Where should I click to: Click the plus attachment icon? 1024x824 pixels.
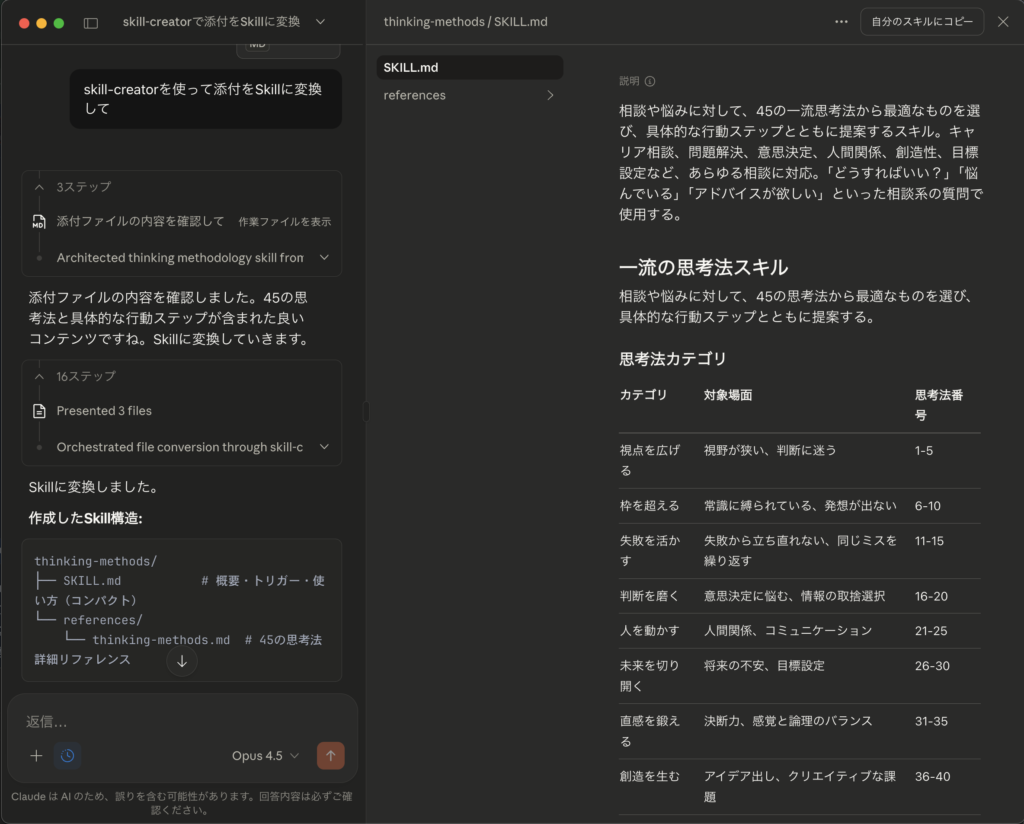36,756
